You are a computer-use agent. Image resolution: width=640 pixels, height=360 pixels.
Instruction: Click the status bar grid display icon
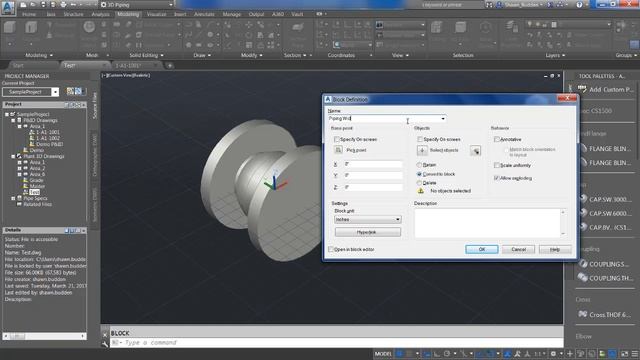pos(400,354)
